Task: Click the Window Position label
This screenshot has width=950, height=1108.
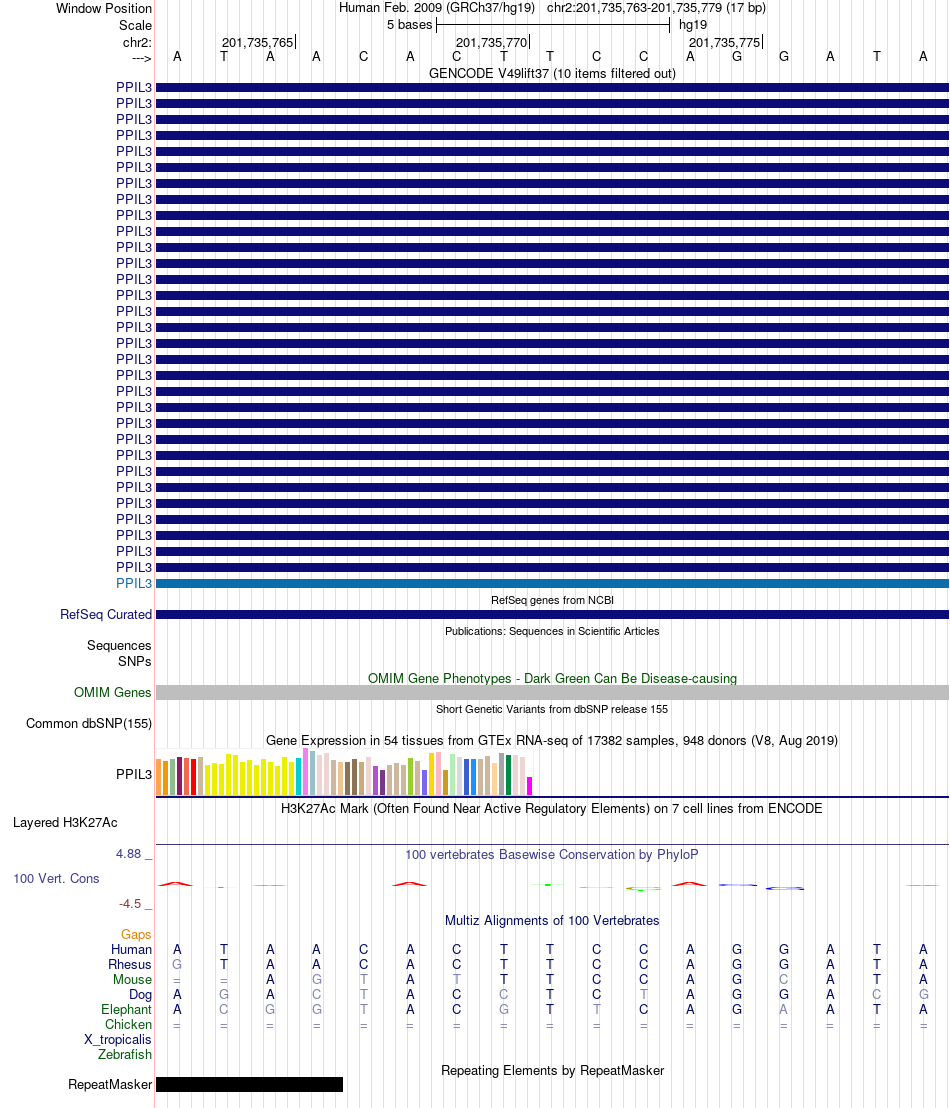Action: click(x=104, y=8)
